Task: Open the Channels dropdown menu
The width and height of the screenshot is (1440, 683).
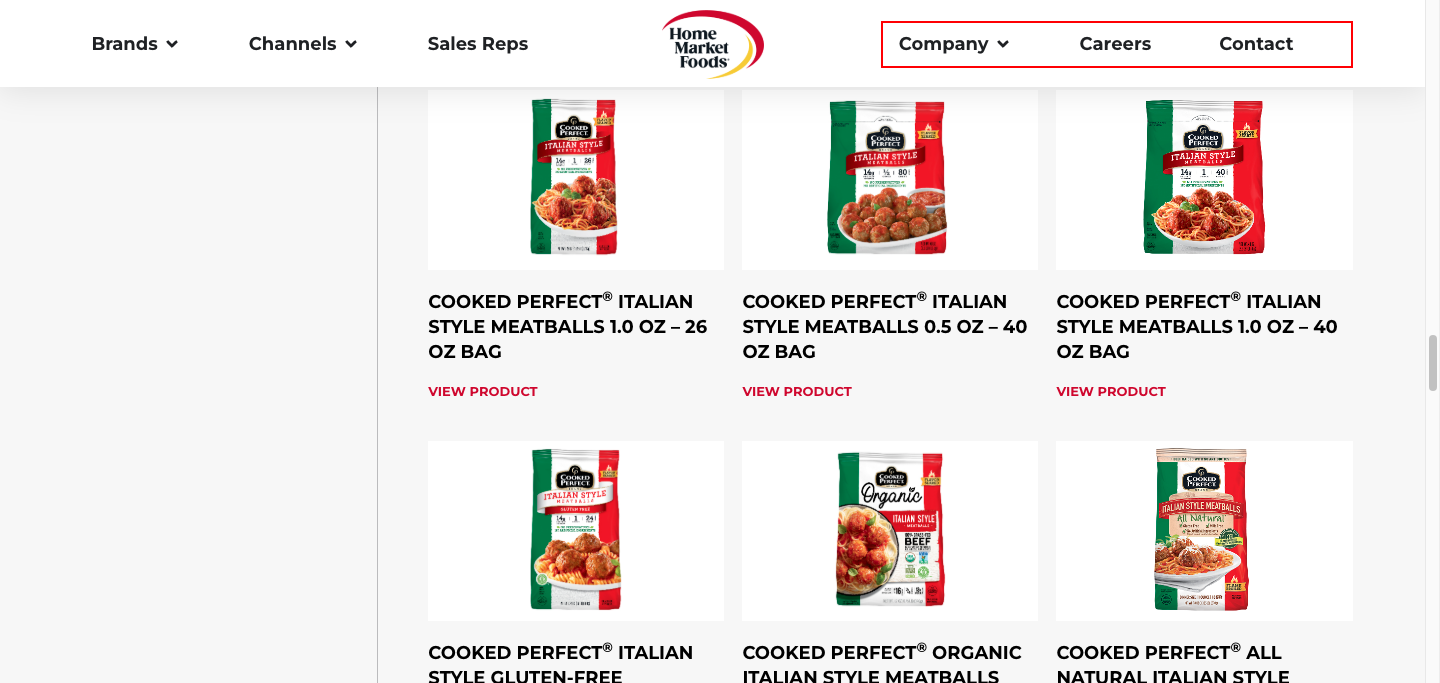Action: (302, 44)
